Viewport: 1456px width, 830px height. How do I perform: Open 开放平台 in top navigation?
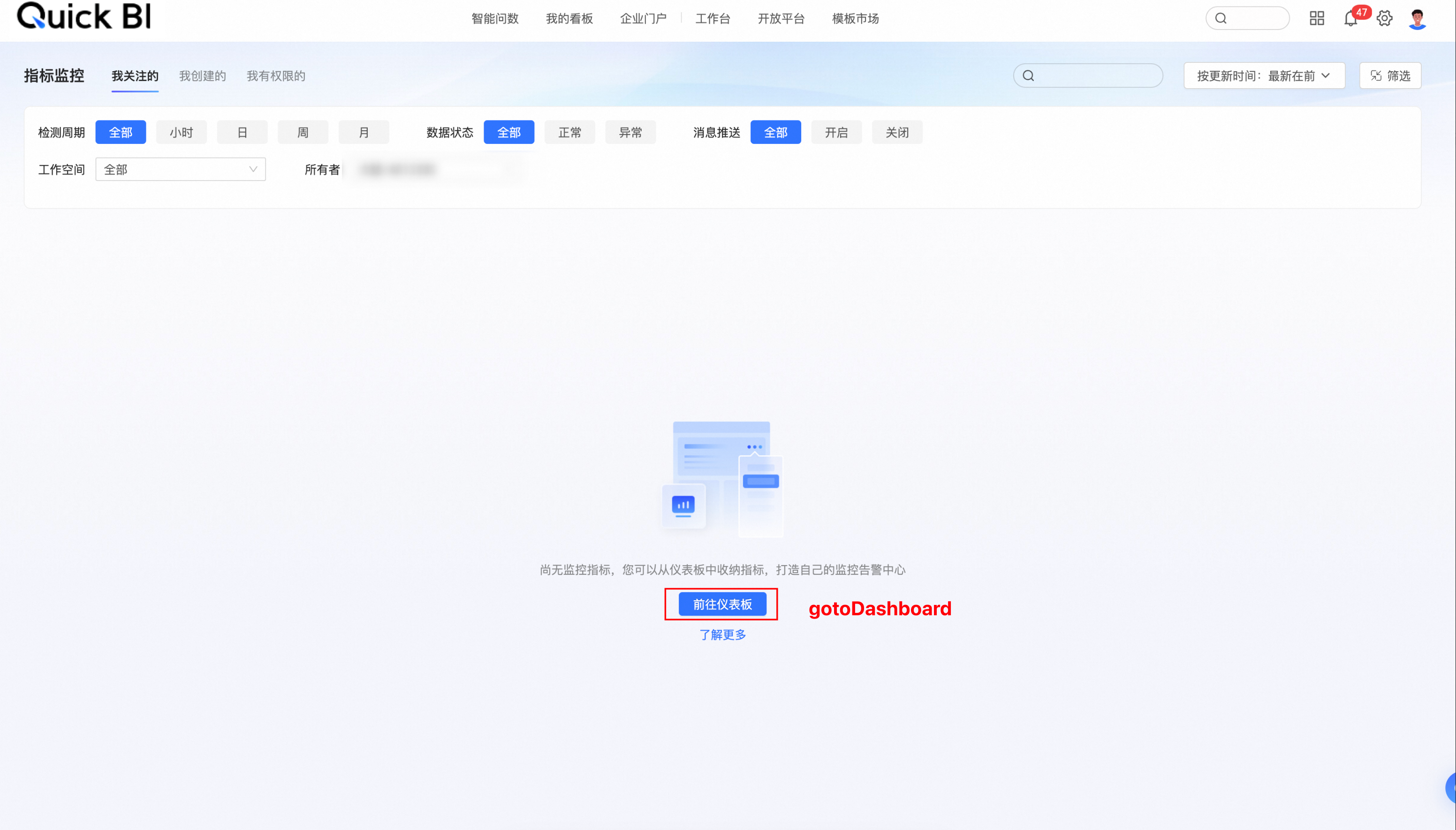[781, 18]
